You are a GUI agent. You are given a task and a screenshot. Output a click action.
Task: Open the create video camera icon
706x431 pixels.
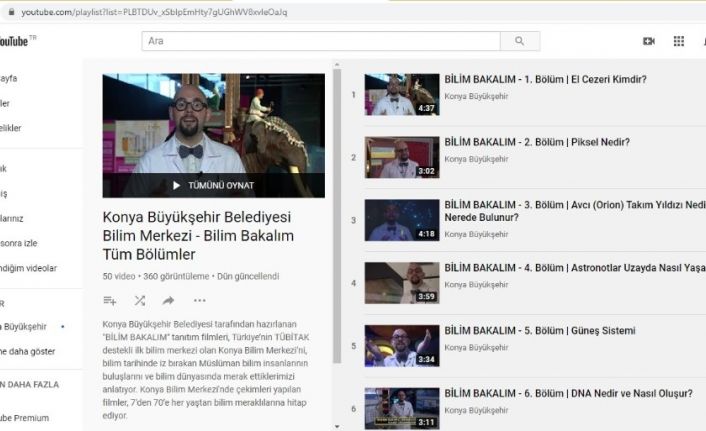pos(648,41)
